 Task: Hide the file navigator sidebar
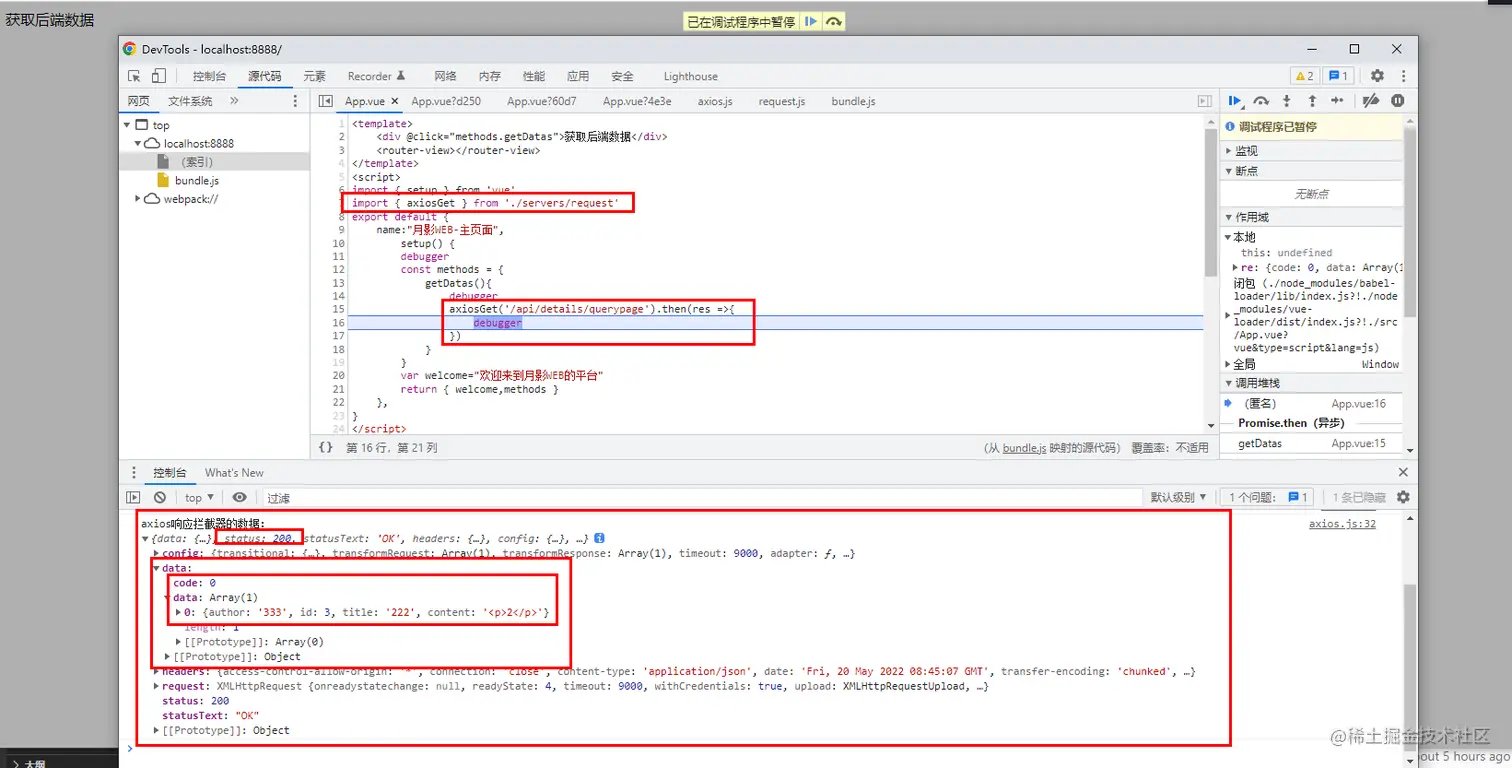coord(325,101)
